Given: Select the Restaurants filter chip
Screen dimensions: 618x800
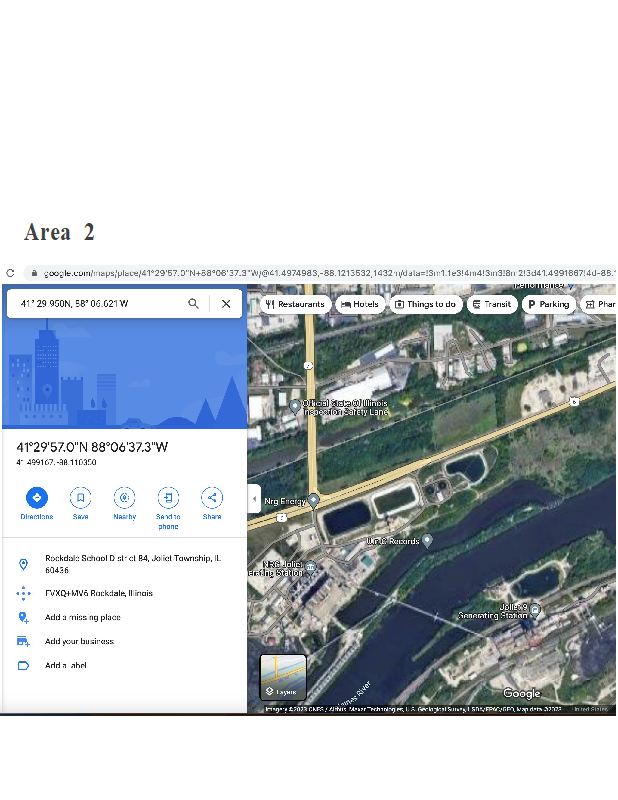Looking at the screenshot, I should pos(294,304).
